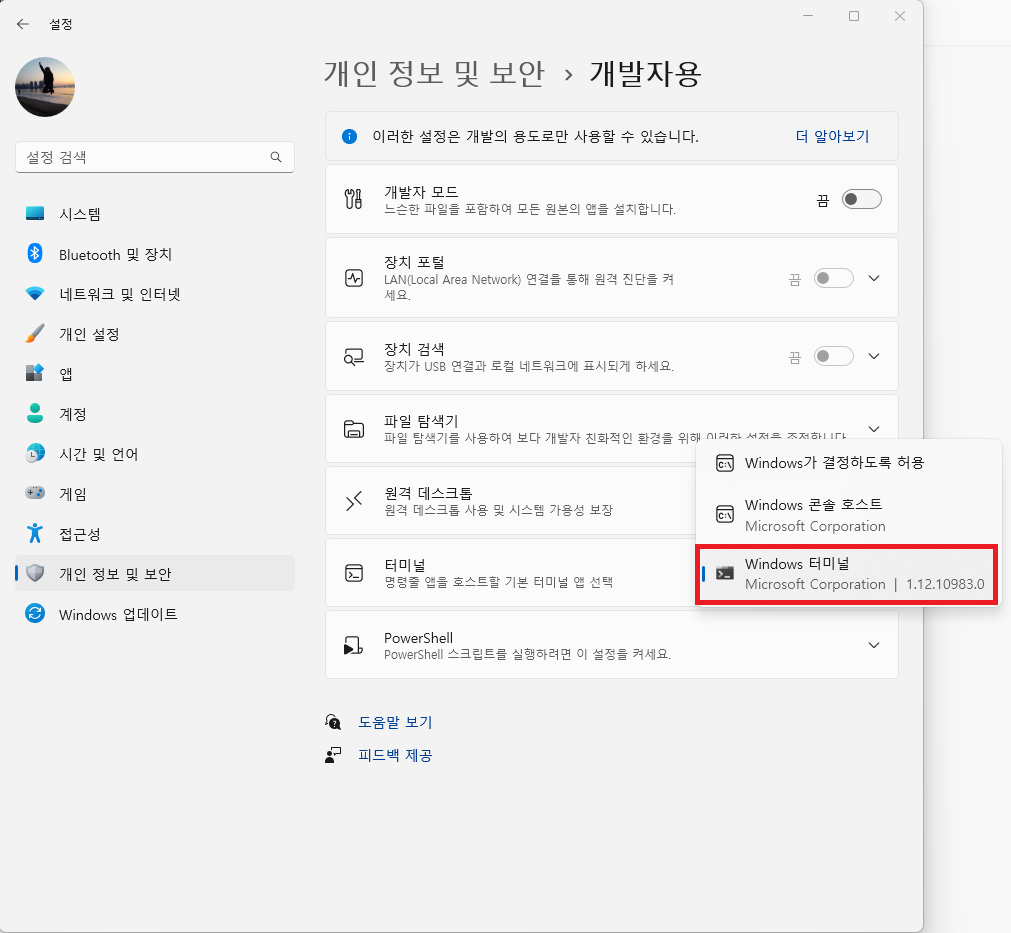This screenshot has width=1011, height=933.
Task: Expand the 장치 포털 section chevron
Action: coord(874,279)
